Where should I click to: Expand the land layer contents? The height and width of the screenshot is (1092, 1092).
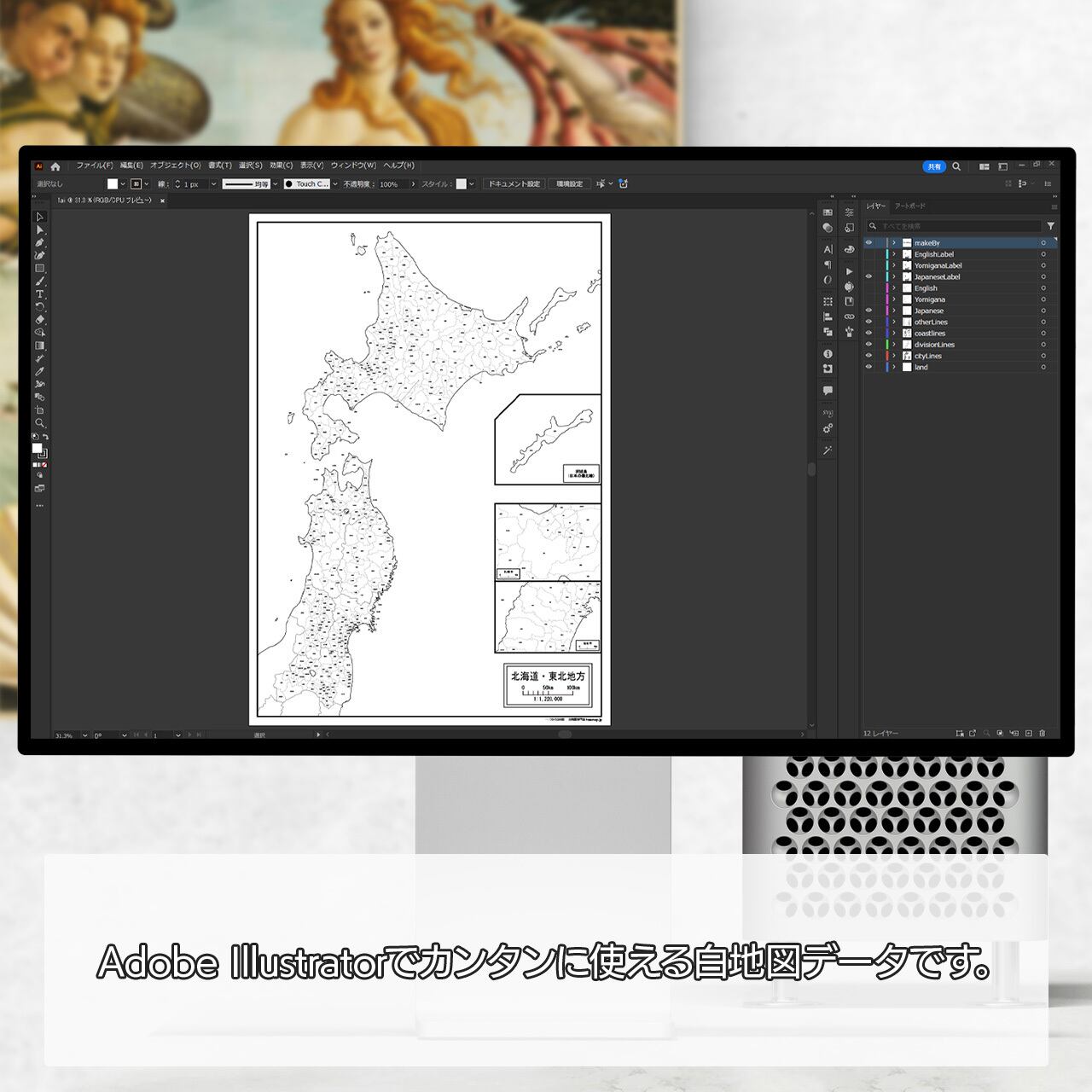(x=894, y=367)
